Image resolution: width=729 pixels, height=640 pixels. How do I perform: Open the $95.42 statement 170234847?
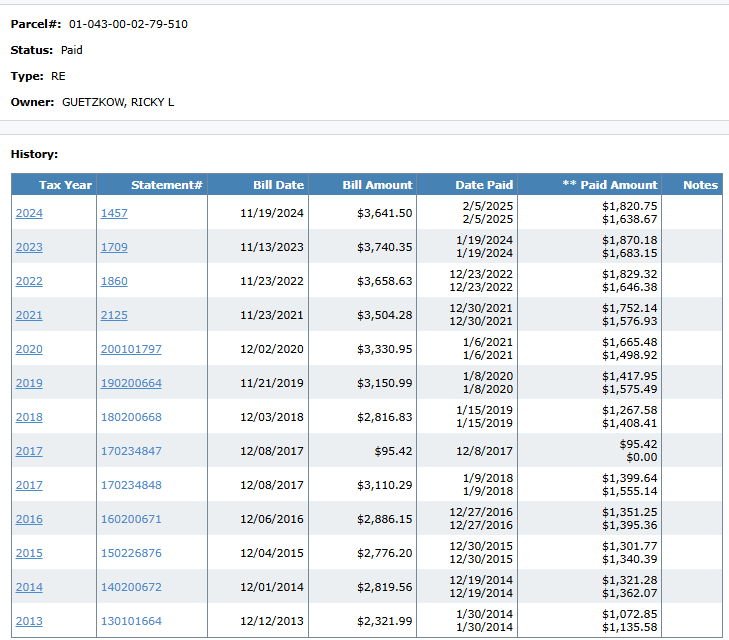pyautogui.click(x=131, y=451)
